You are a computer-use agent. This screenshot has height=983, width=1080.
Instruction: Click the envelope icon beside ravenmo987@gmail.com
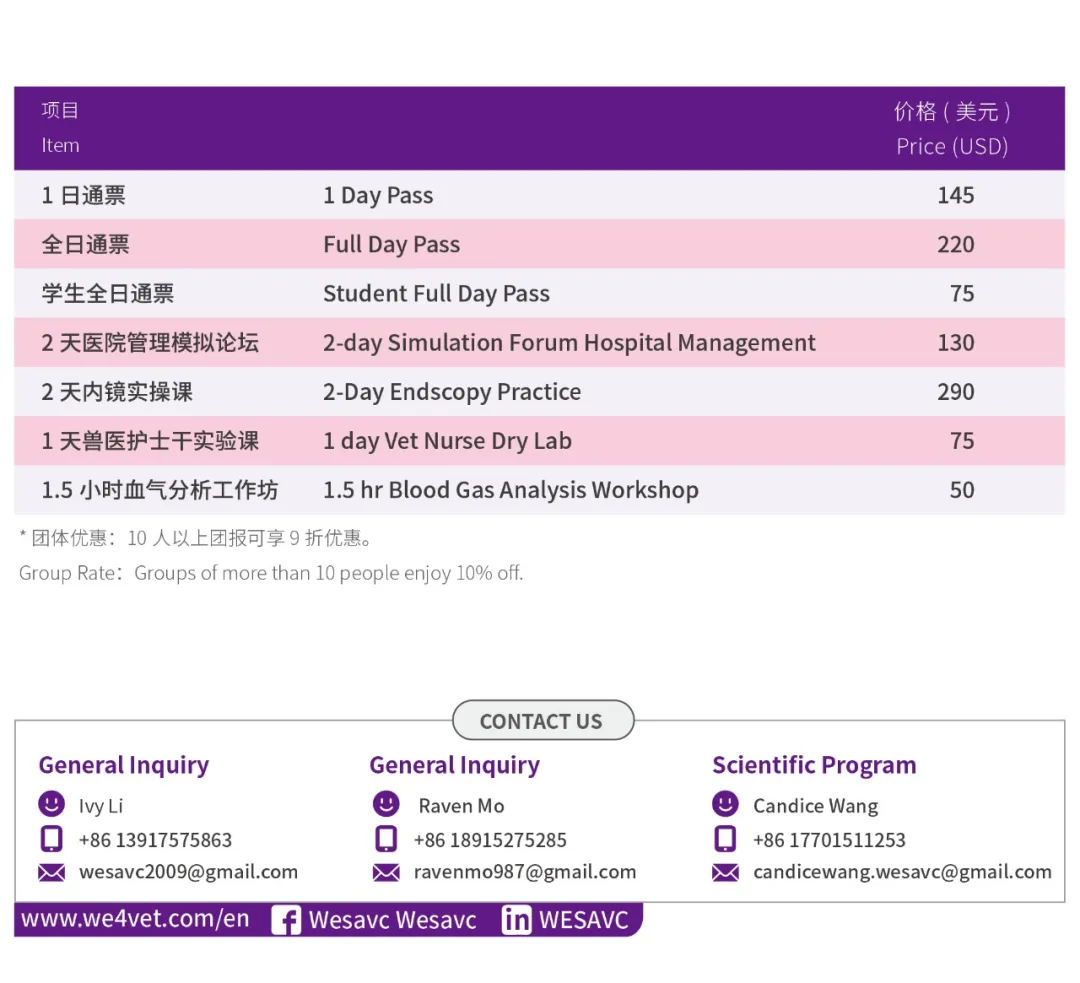point(386,873)
